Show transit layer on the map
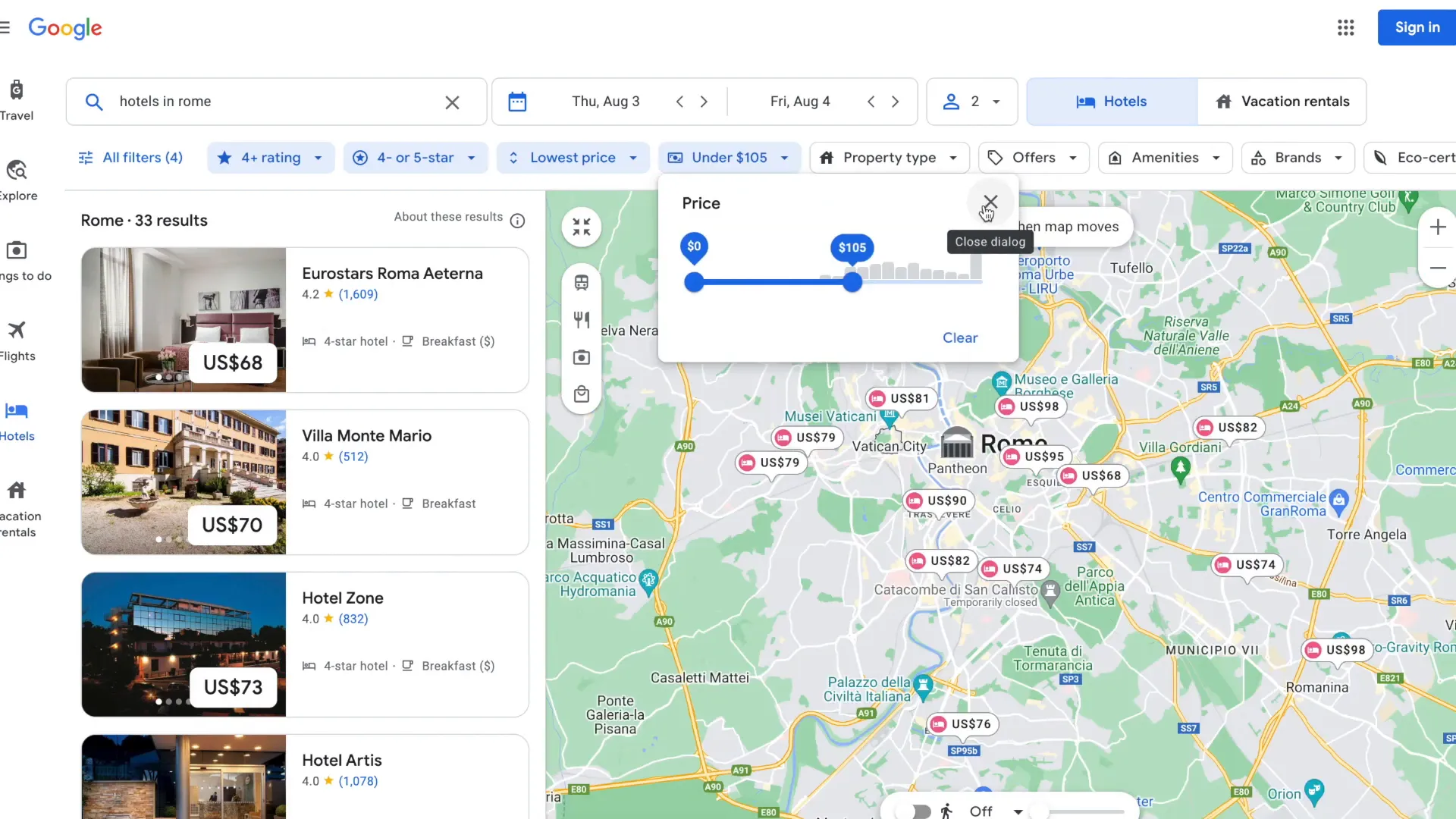 point(582,283)
